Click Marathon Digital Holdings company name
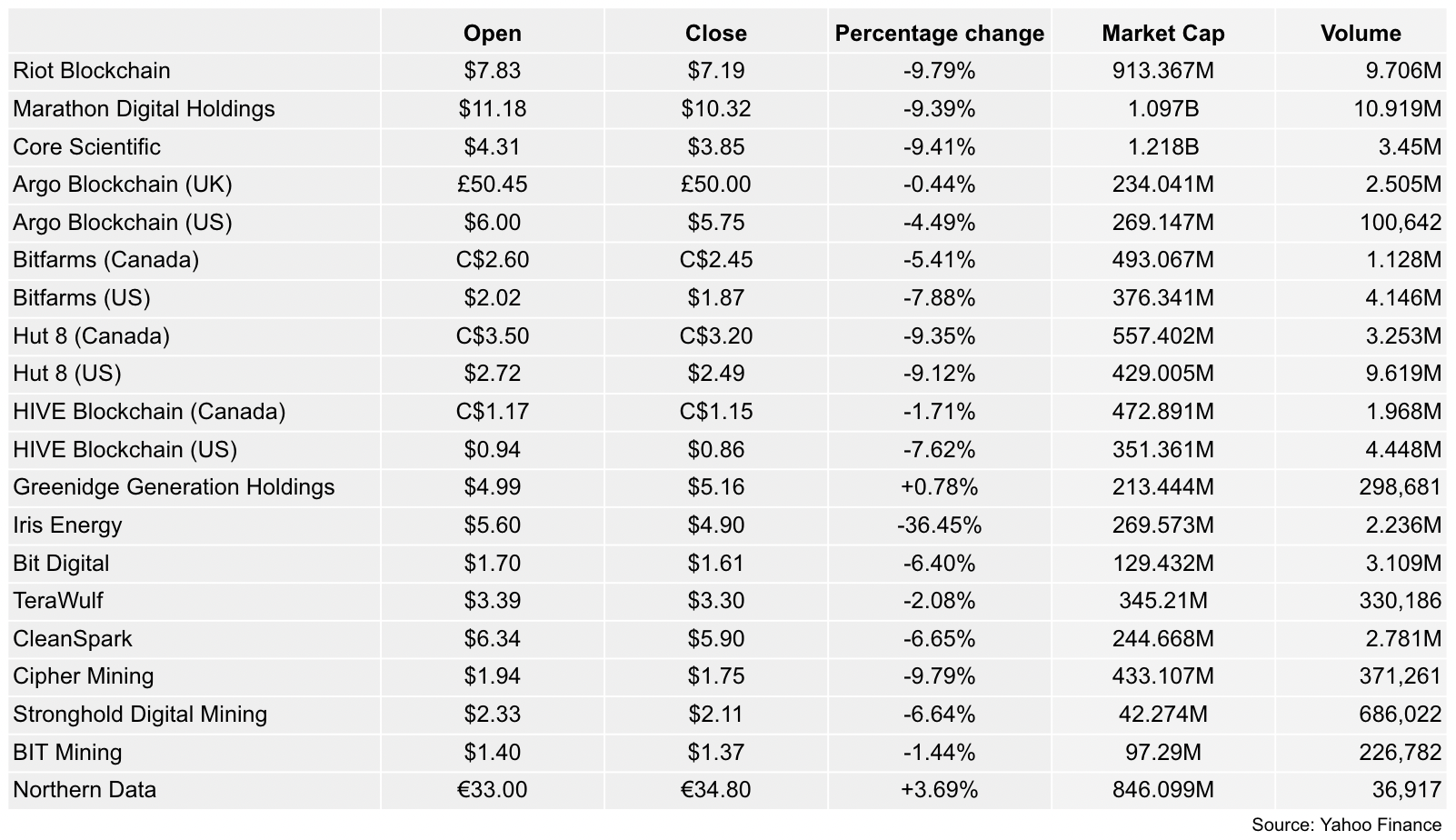This screenshot has width=1456, height=840. 144,109
